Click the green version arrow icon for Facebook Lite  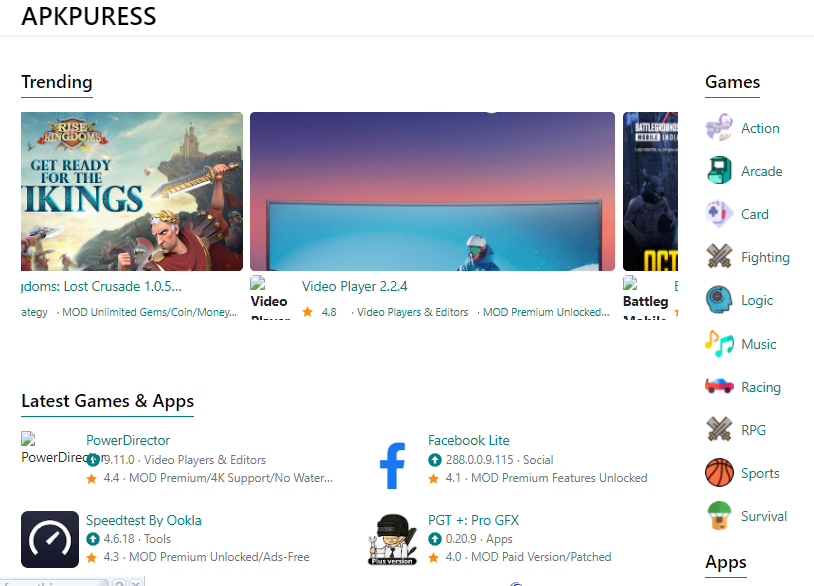pos(435,460)
